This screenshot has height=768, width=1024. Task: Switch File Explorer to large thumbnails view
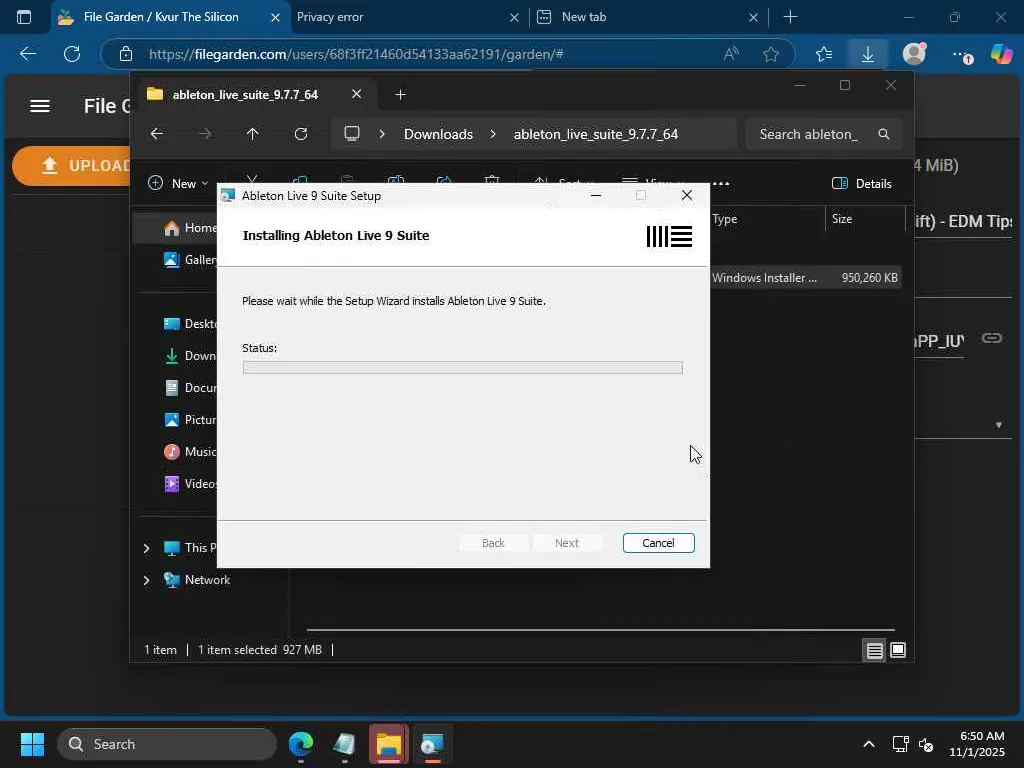click(x=898, y=650)
